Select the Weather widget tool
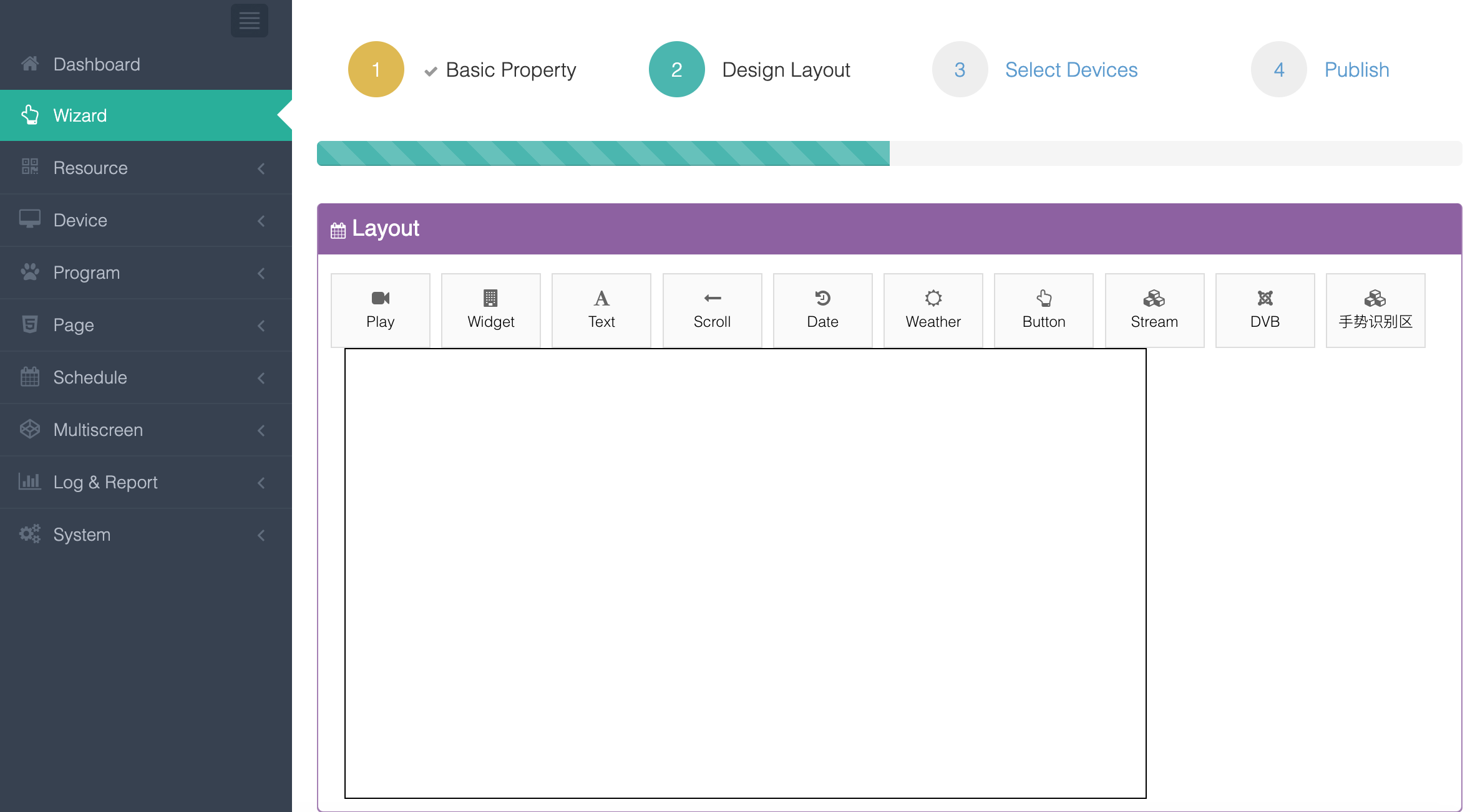Viewport: 1470px width, 812px height. (933, 309)
